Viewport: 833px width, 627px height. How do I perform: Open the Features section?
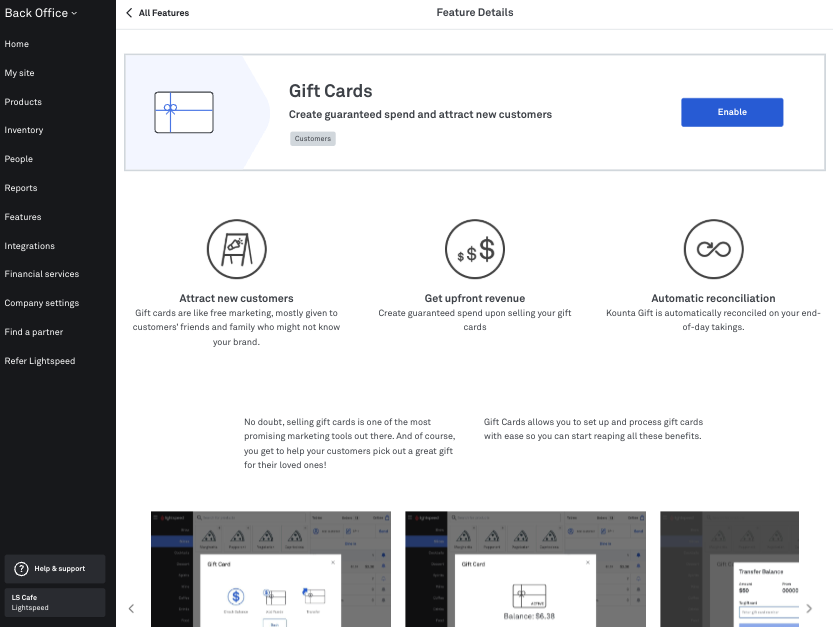click(x=23, y=217)
